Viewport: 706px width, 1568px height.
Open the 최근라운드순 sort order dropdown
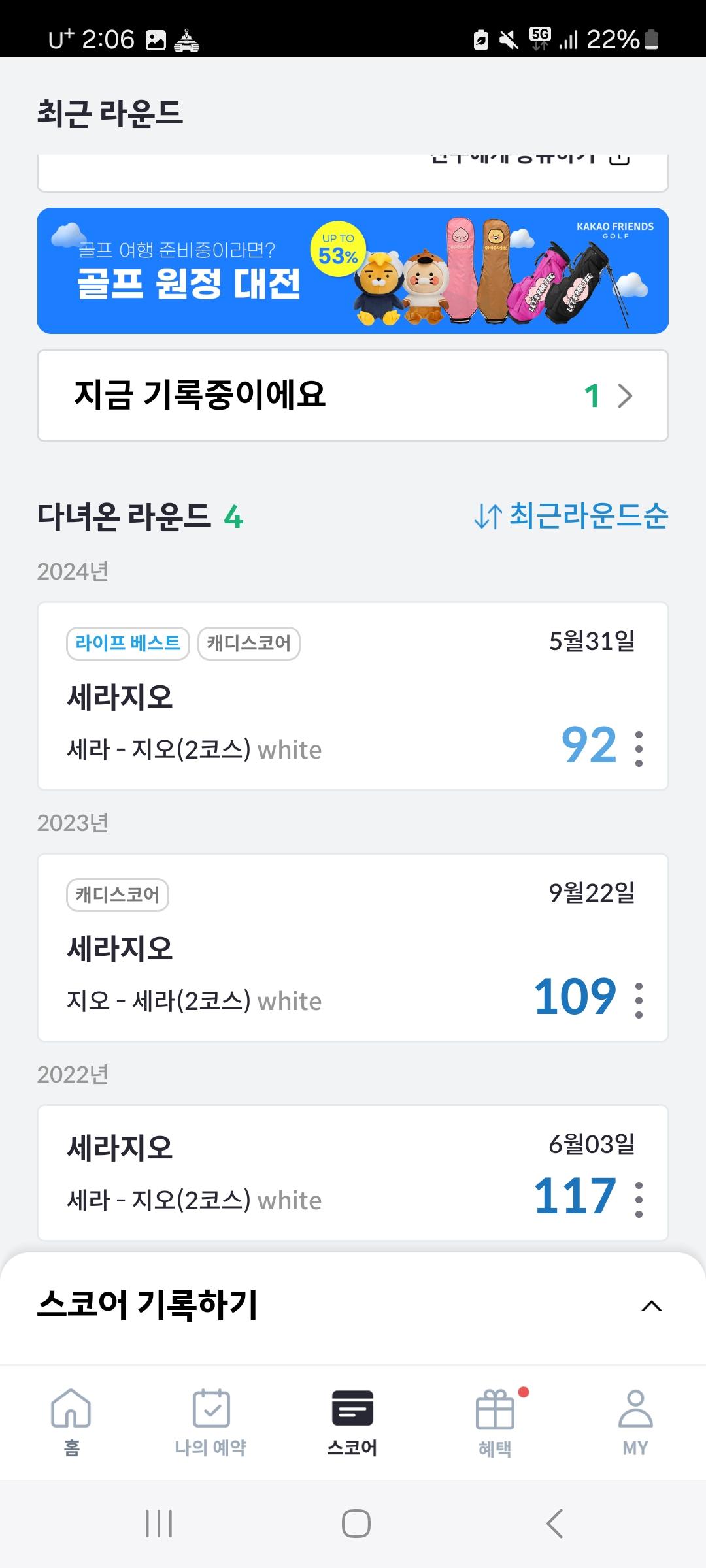click(571, 516)
